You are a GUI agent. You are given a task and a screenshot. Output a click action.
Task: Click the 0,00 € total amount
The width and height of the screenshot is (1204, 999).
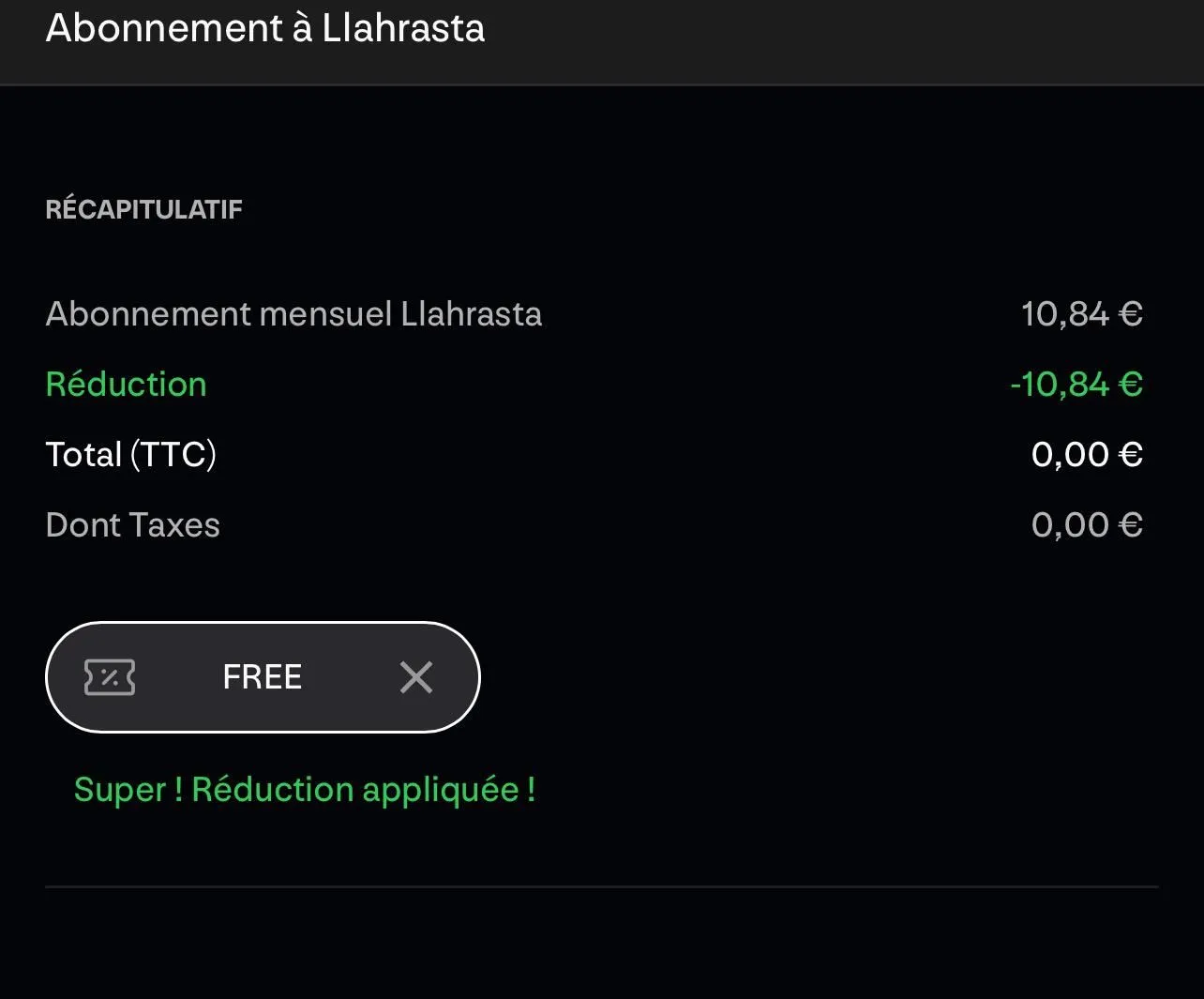pos(1086,455)
